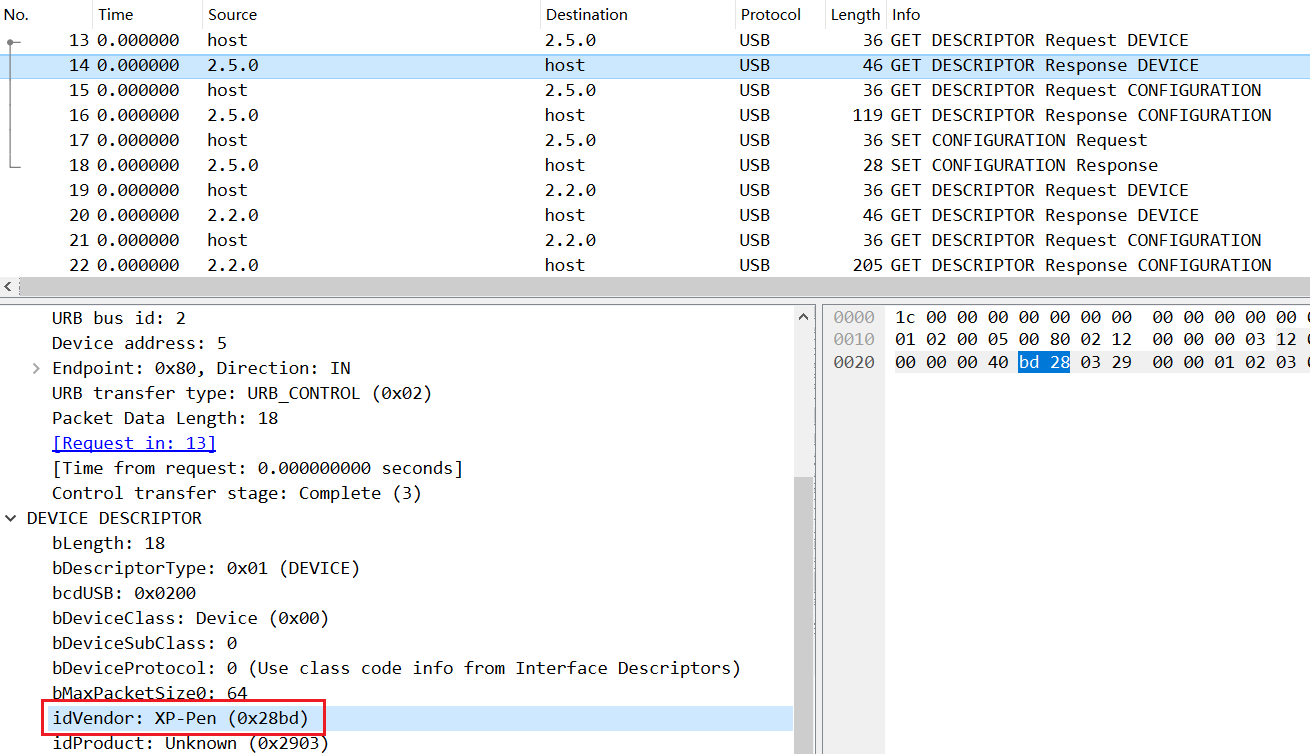Expand the Endpoint: 0x80 tree node
1310x754 pixels.
pos(38,368)
